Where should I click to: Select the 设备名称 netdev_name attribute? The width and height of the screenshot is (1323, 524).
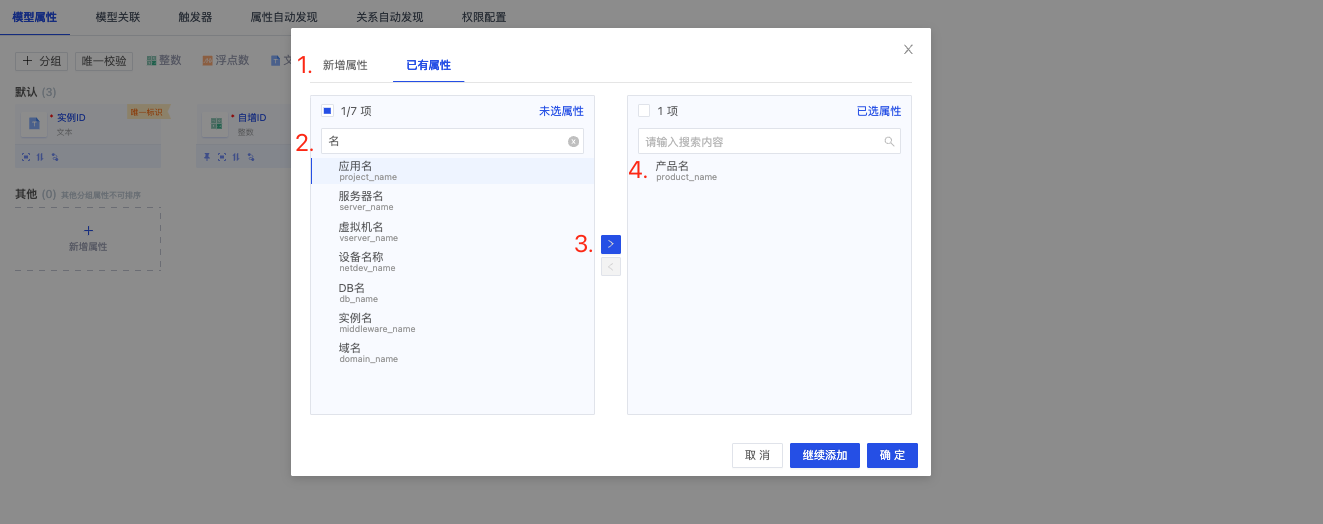click(x=452, y=262)
